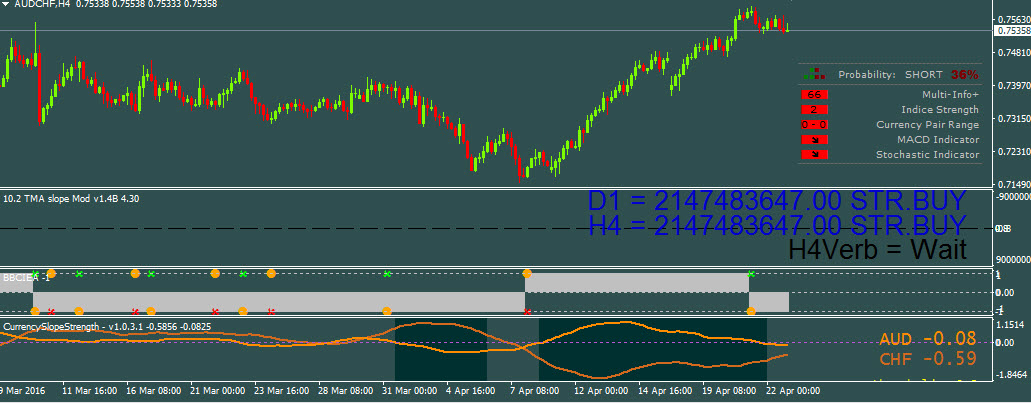1031x403 pixels.
Task: Click the MACD Indicator down-arrow icon
Action: 814,140
